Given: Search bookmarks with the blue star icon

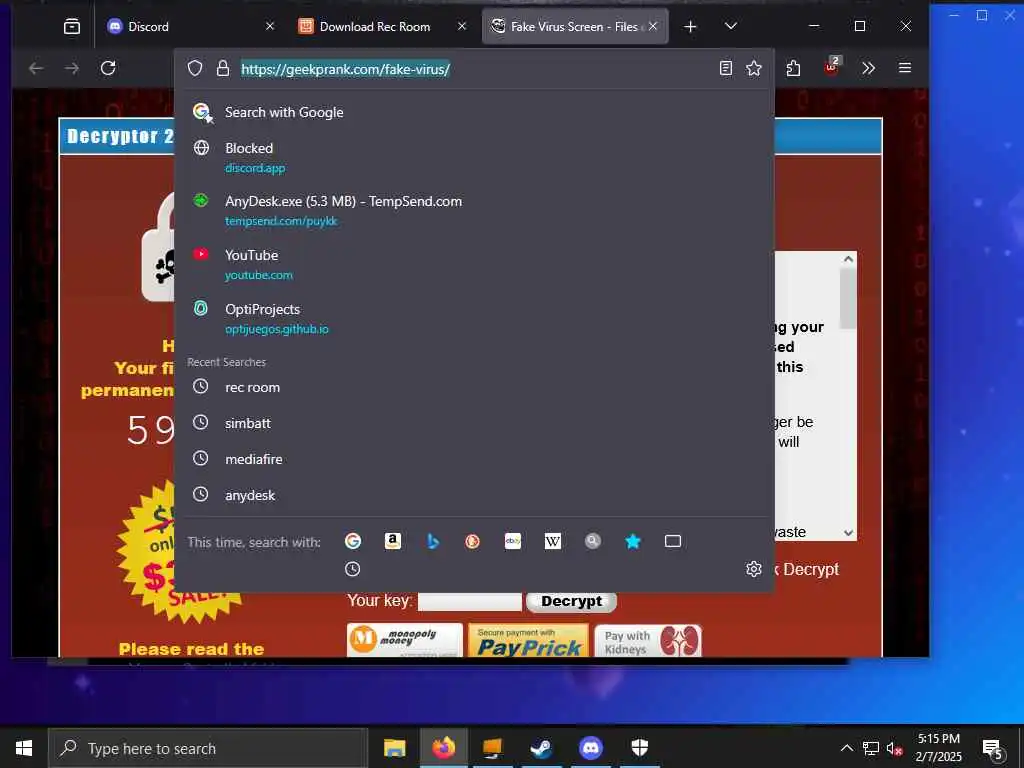Looking at the screenshot, I should (633, 541).
